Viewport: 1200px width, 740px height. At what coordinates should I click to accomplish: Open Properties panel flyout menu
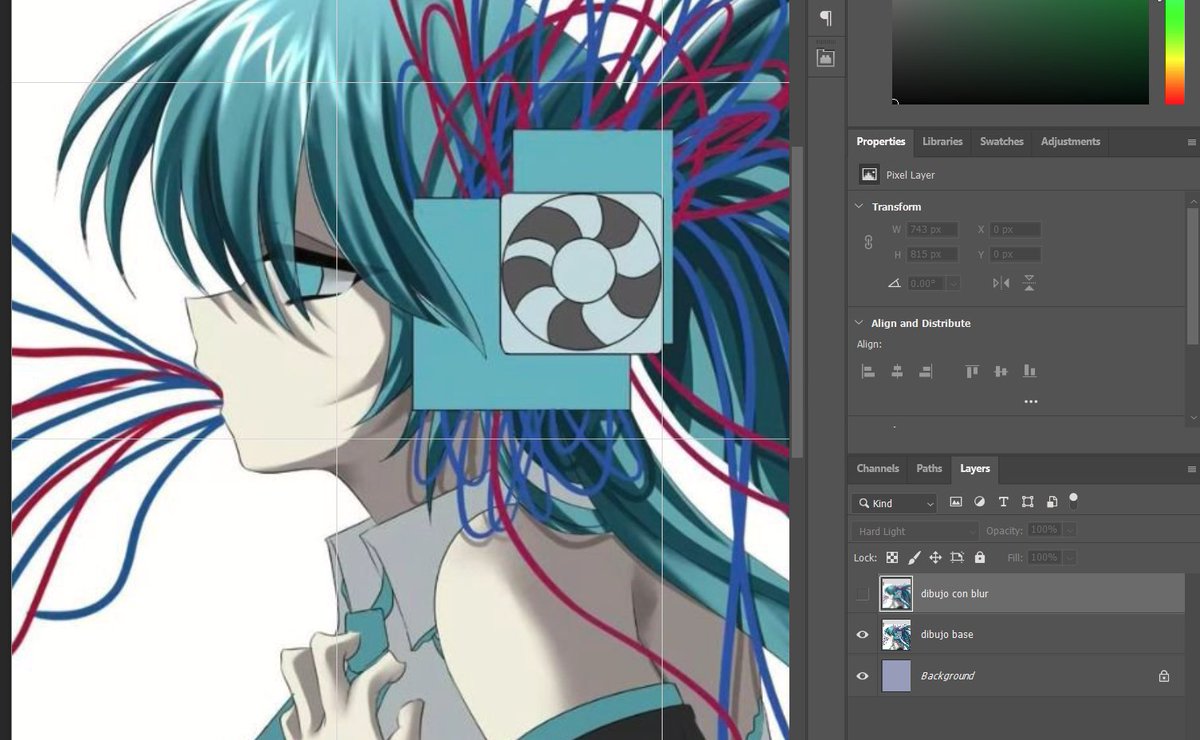(x=1191, y=142)
